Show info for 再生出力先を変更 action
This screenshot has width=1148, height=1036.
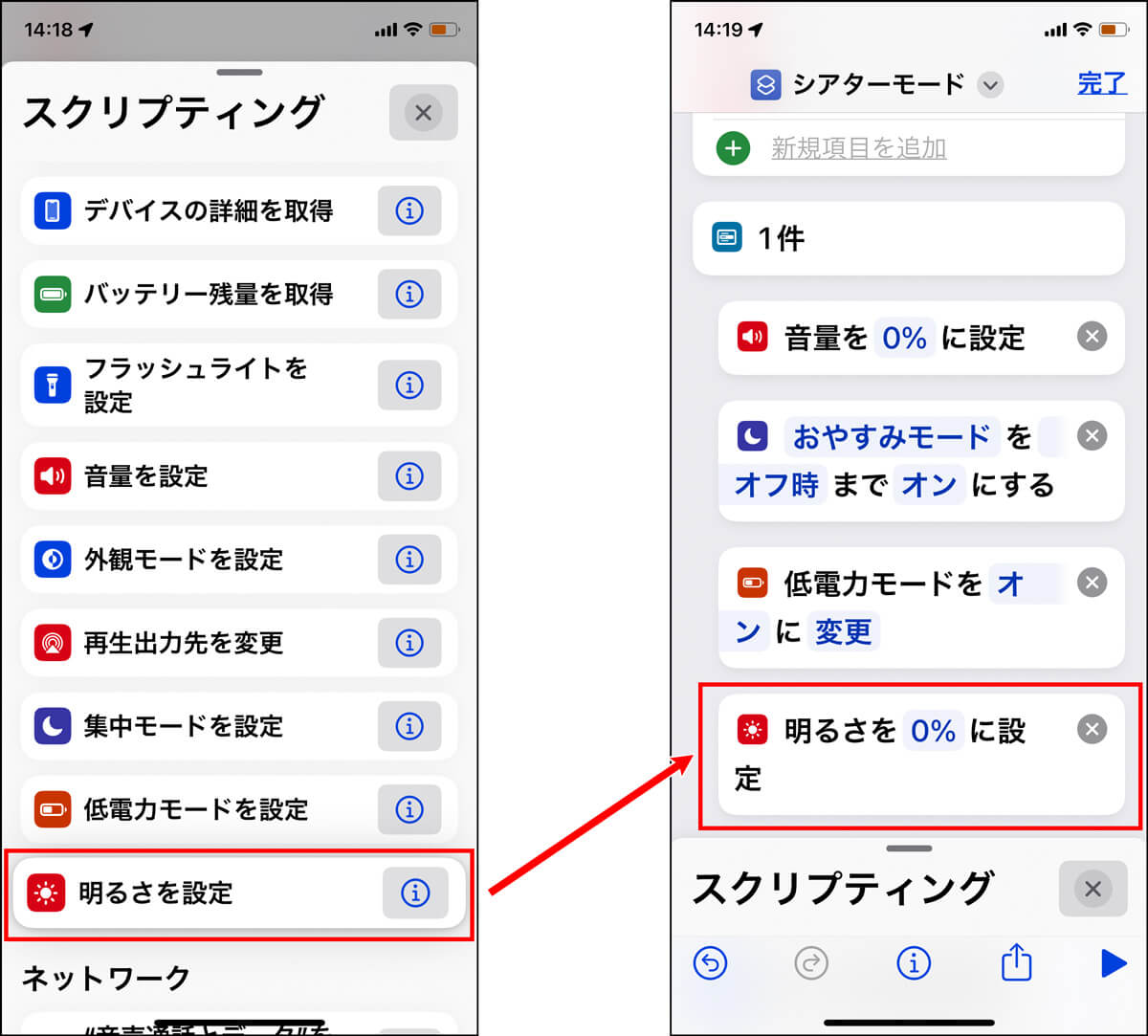pos(409,642)
